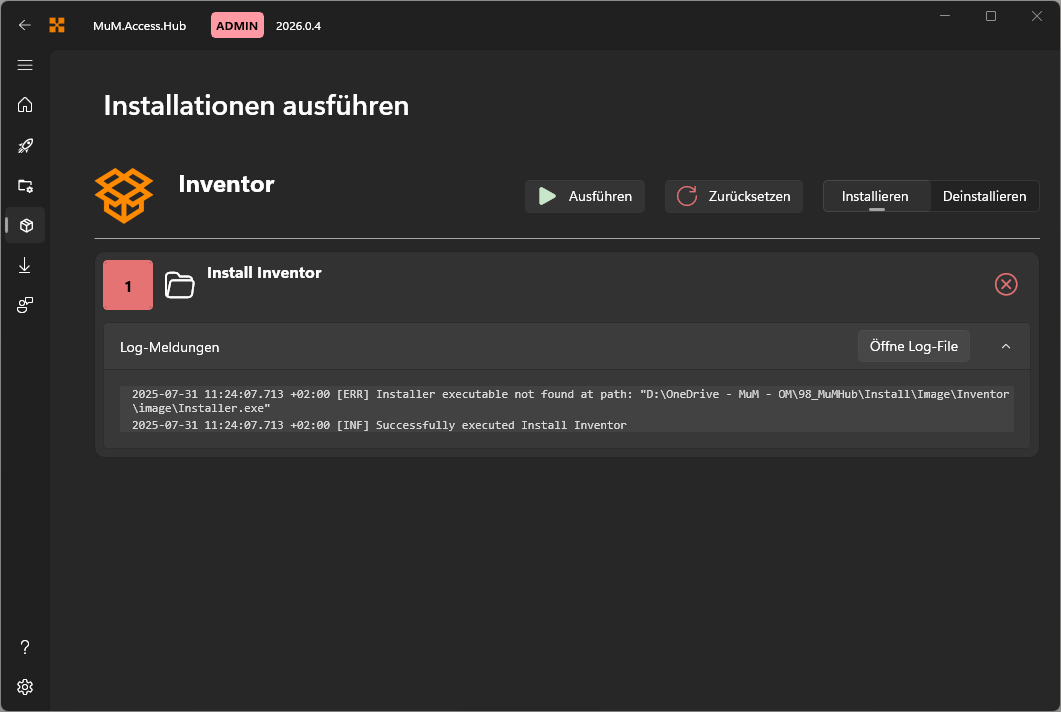Click Ausführen to run the installation
Image resolution: width=1061 pixels, height=712 pixels.
coord(584,196)
